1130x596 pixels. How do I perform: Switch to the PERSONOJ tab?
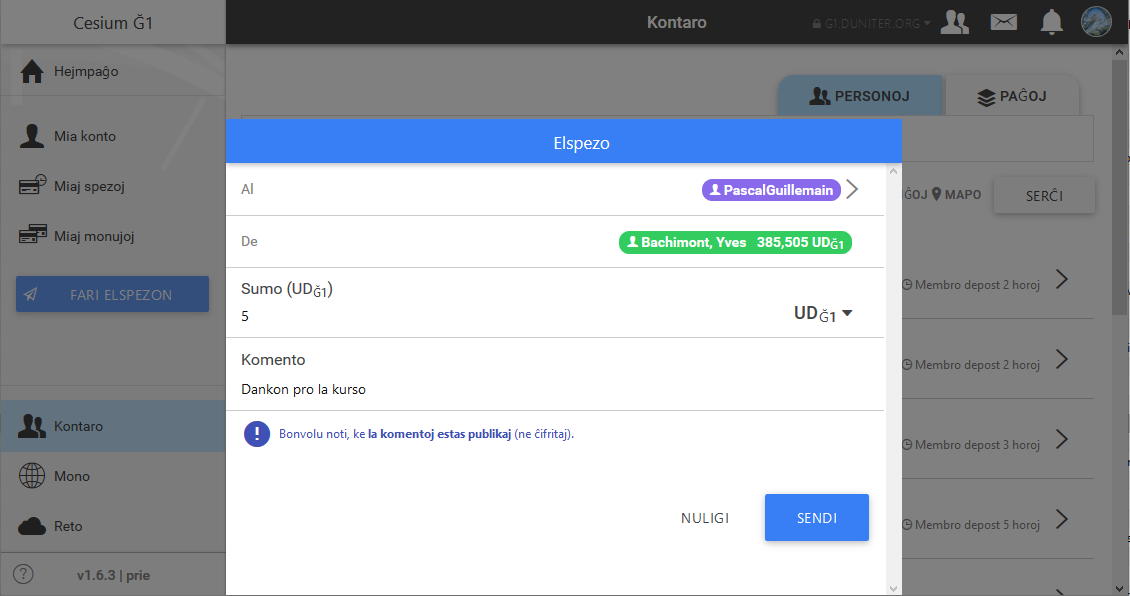(x=860, y=96)
